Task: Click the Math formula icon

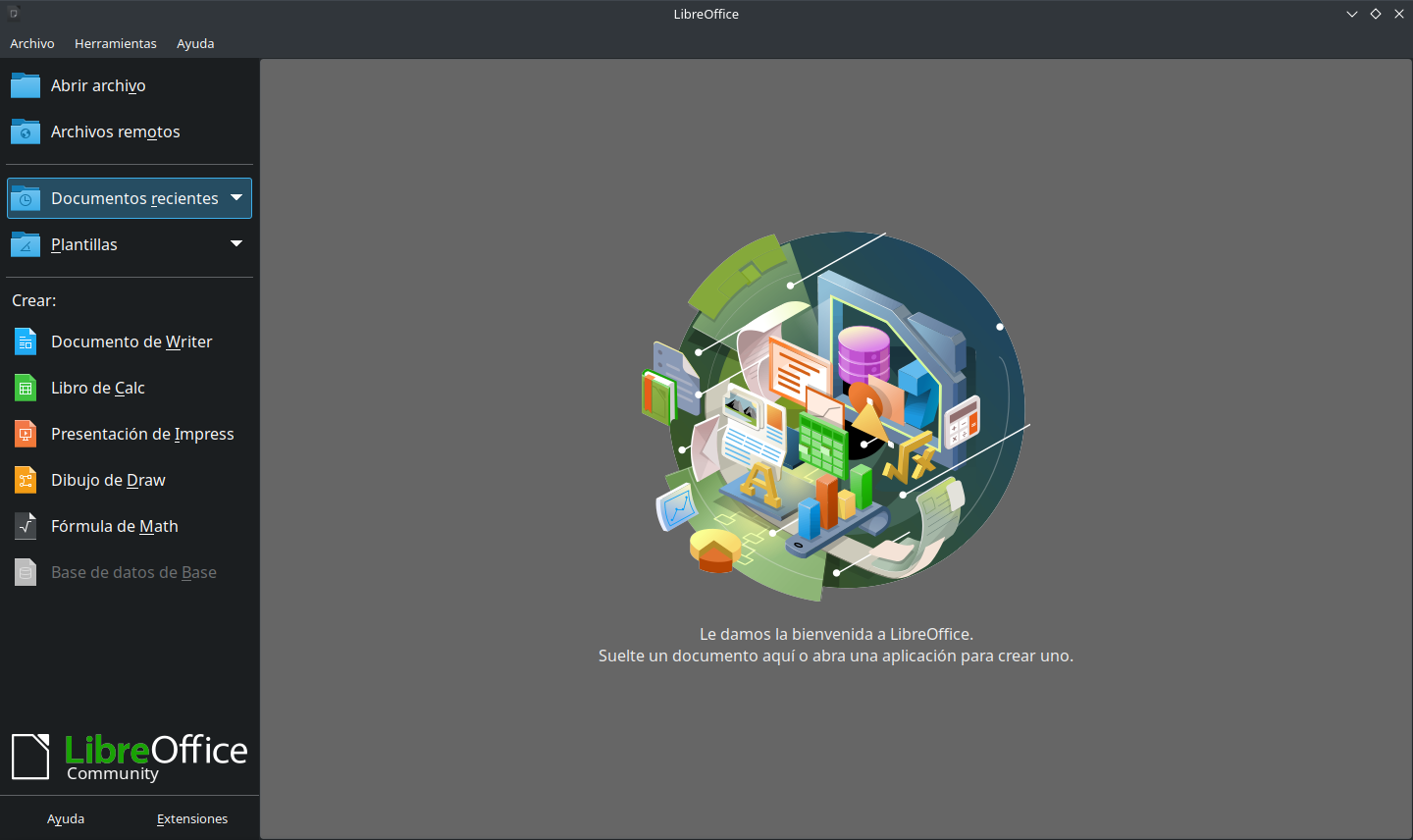Action: (26, 526)
